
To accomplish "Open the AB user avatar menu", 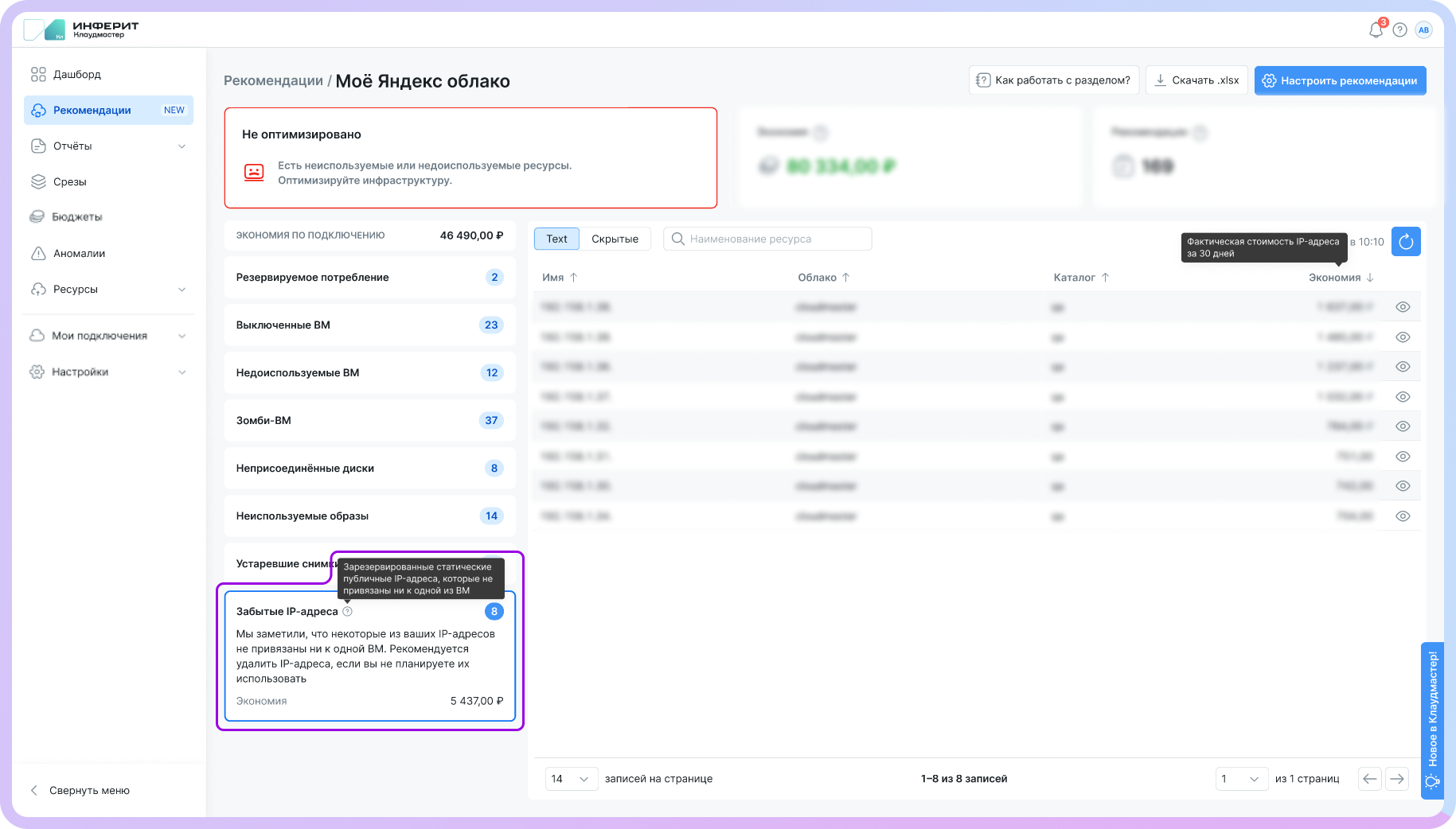I will (1423, 30).
